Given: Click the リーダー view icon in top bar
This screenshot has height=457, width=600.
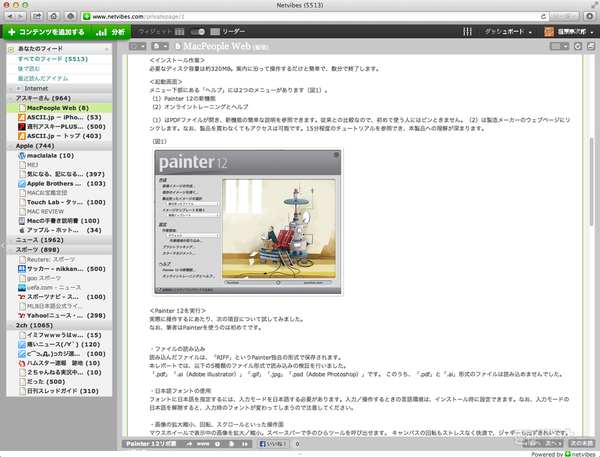Looking at the screenshot, I should pos(215,31).
